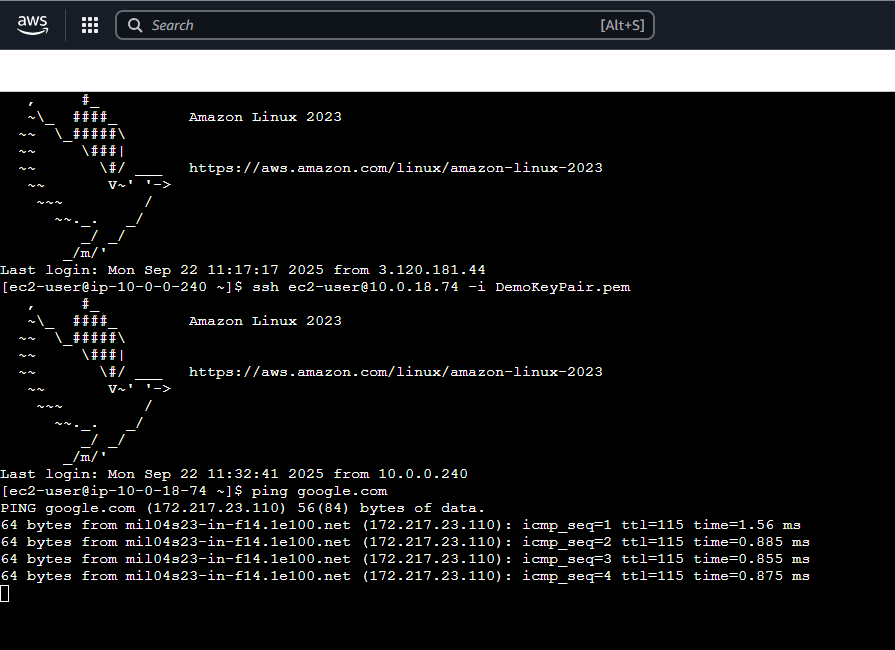This screenshot has height=650, width=895.
Task: Open the second amazon-linux-2023 URL
Action: pyautogui.click(x=395, y=372)
